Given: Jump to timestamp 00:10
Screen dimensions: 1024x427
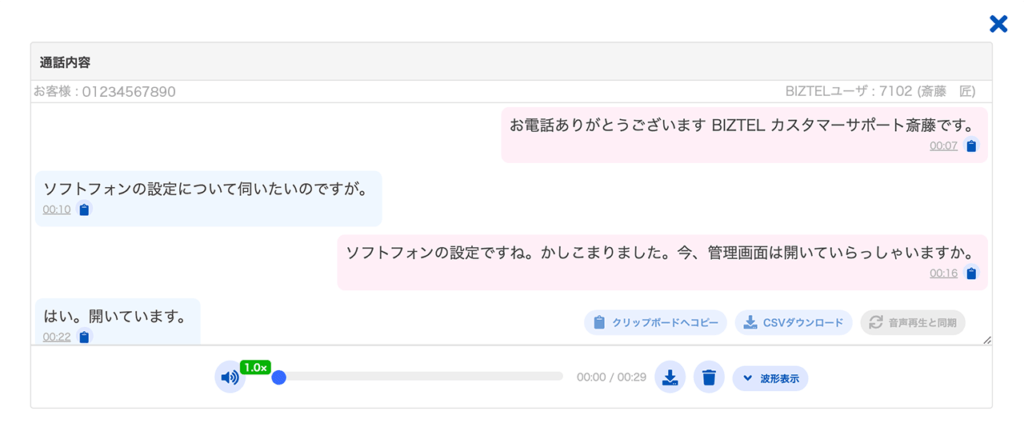Looking at the screenshot, I should 56,210.
